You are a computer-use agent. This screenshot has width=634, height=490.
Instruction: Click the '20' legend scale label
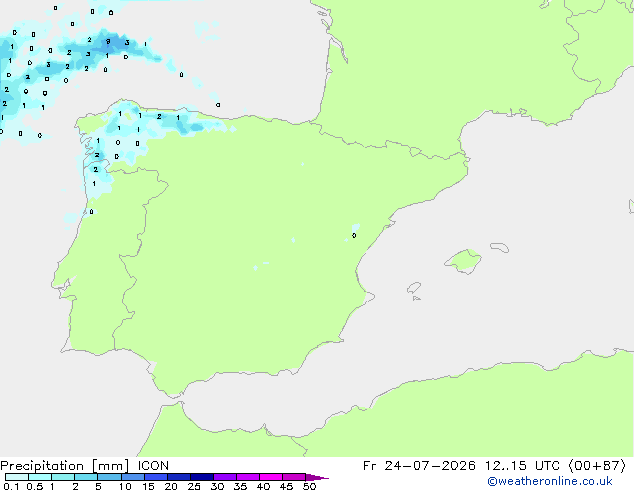[171, 486]
